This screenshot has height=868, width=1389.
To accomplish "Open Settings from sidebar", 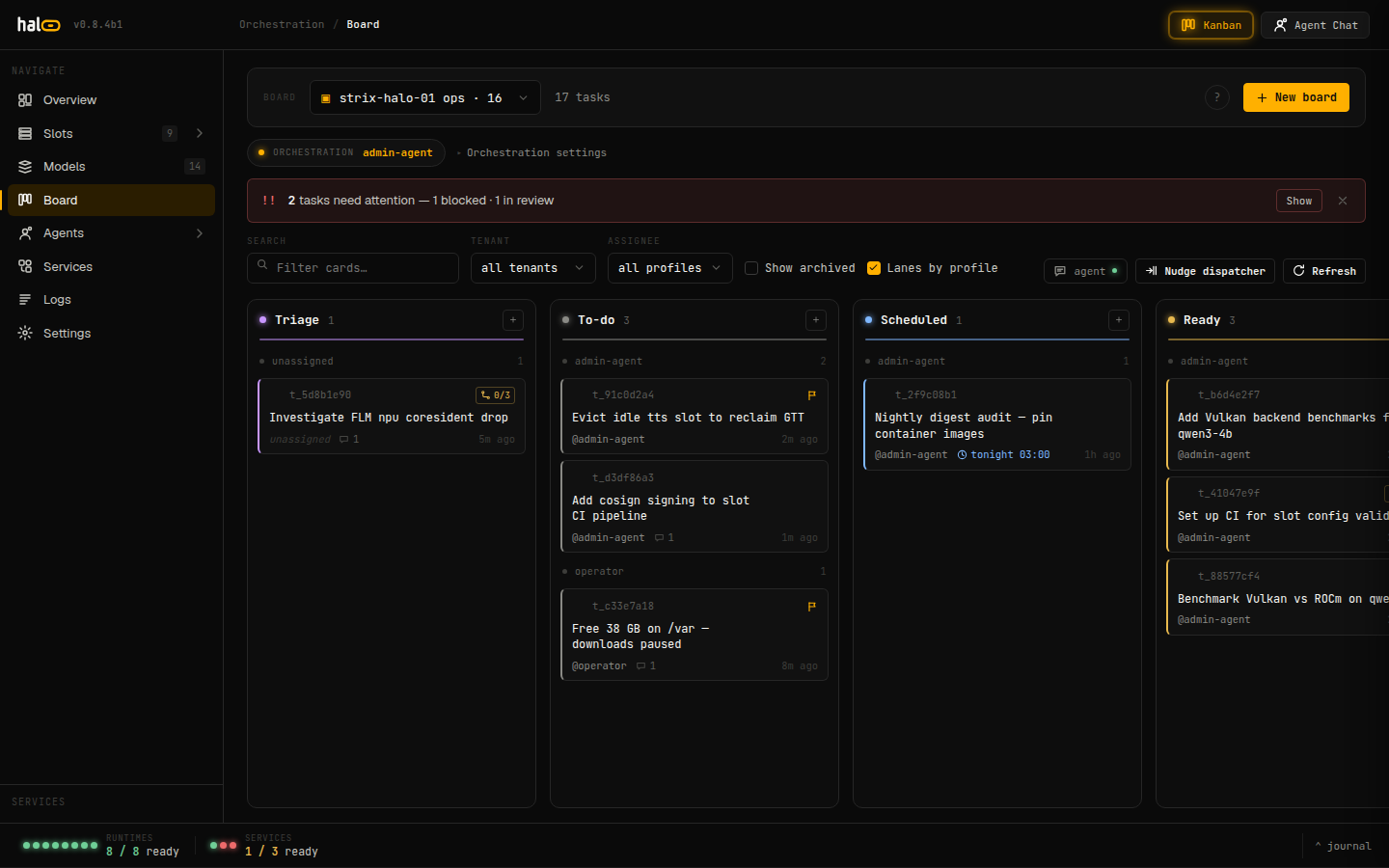I will click(x=111, y=333).
